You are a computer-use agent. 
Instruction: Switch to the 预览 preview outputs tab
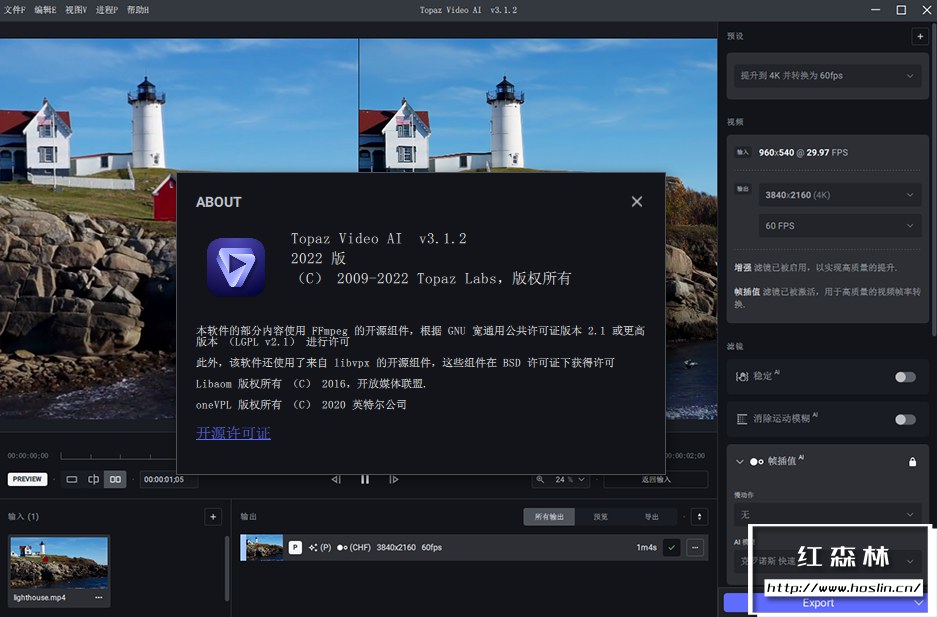[601, 517]
